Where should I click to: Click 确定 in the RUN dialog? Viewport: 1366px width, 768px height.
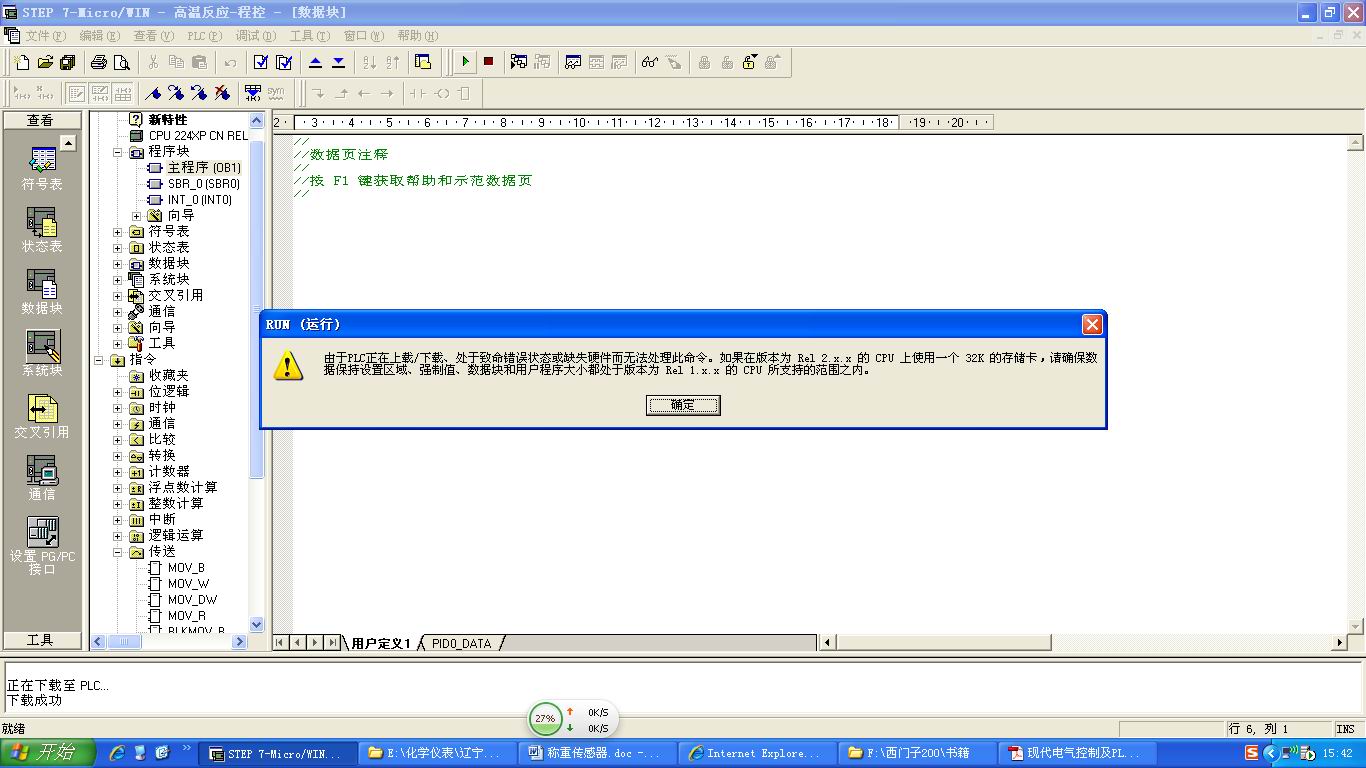683,405
